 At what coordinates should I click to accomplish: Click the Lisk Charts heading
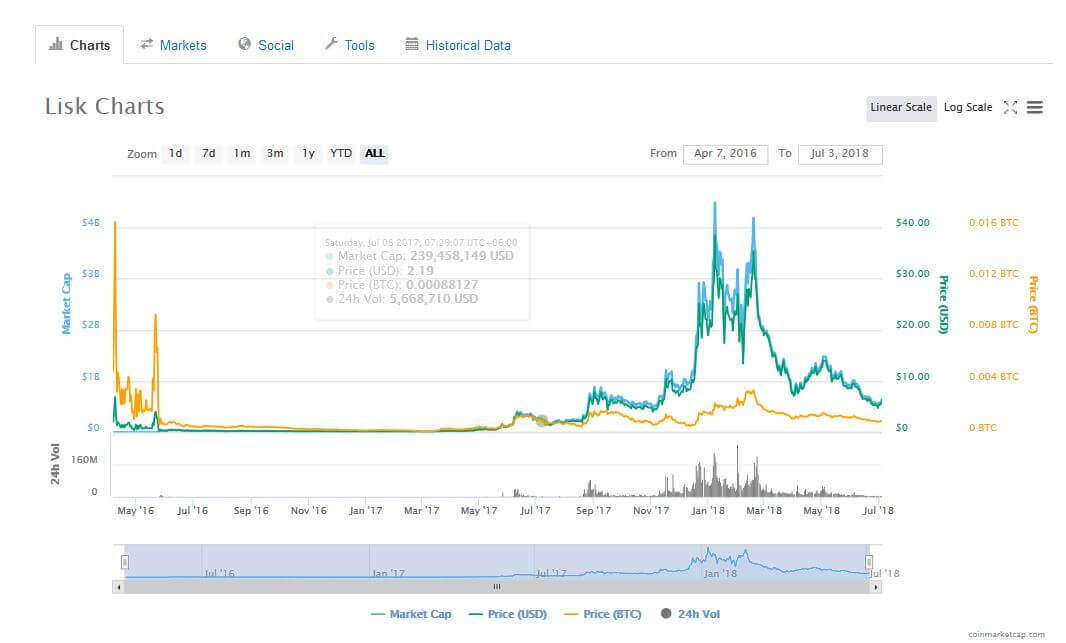coord(105,106)
